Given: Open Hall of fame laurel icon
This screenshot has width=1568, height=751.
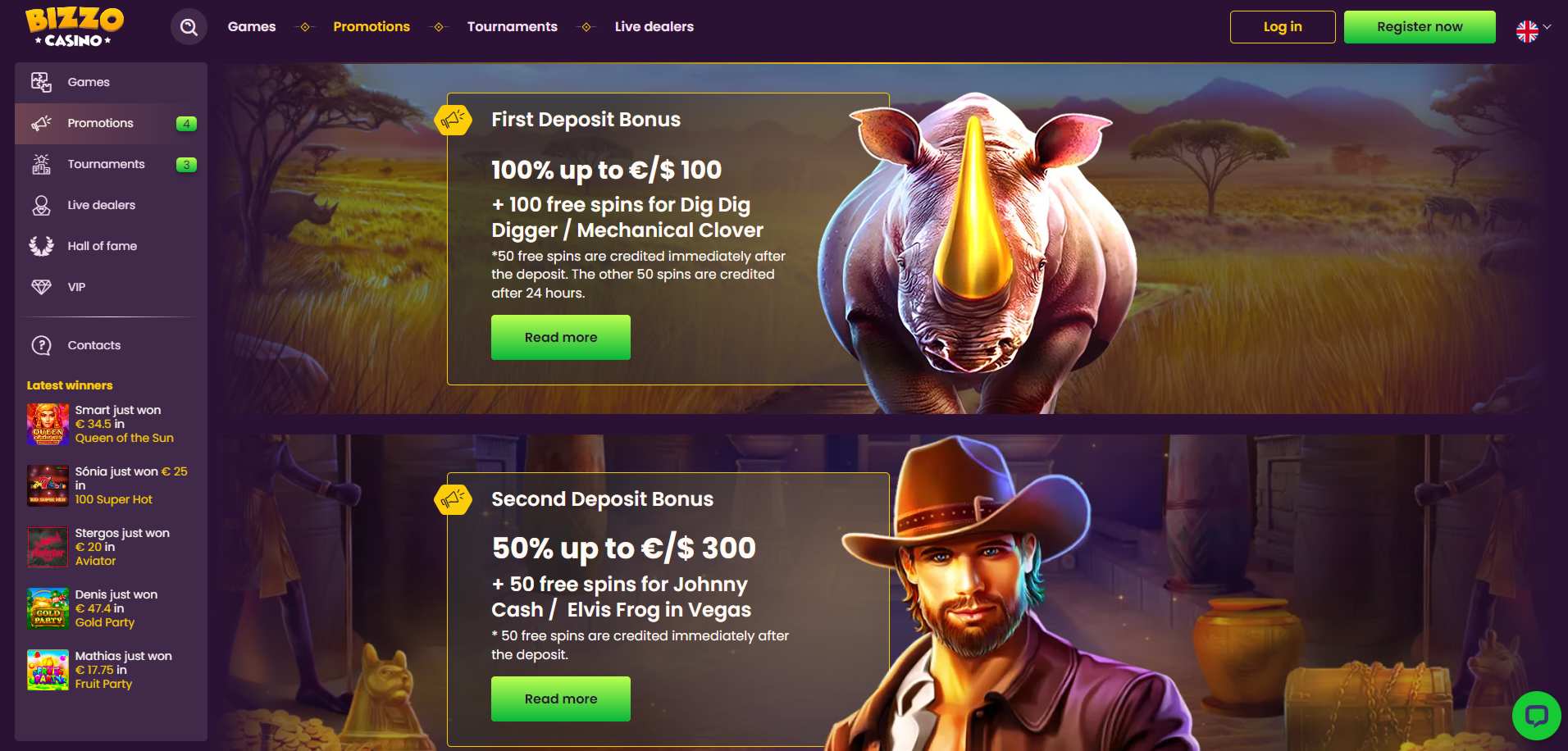Looking at the screenshot, I should coord(42,246).
